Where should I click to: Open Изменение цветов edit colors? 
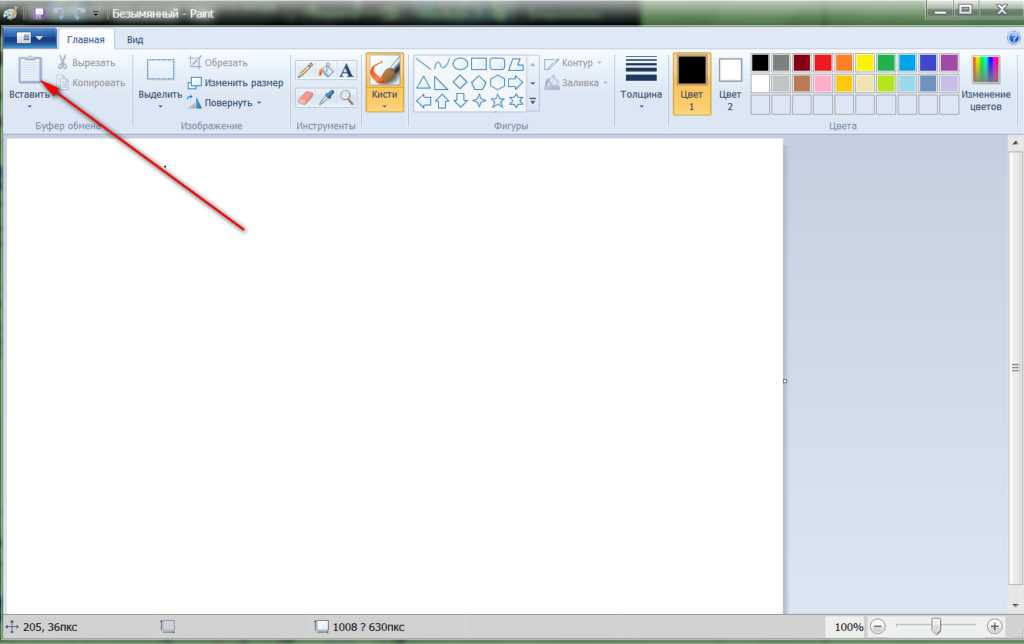(x=985, y=83)
